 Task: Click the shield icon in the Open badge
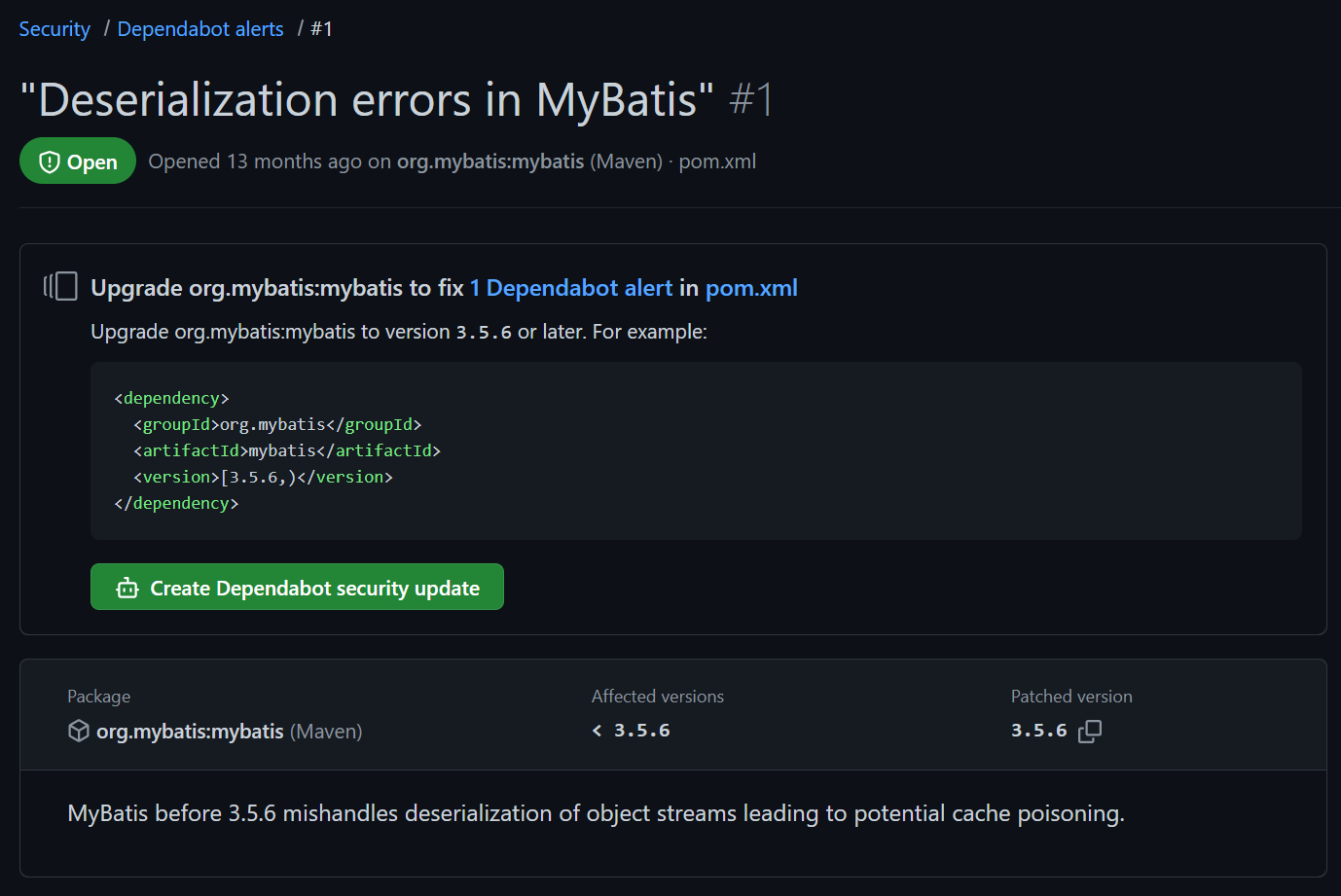tap(50, 162)
